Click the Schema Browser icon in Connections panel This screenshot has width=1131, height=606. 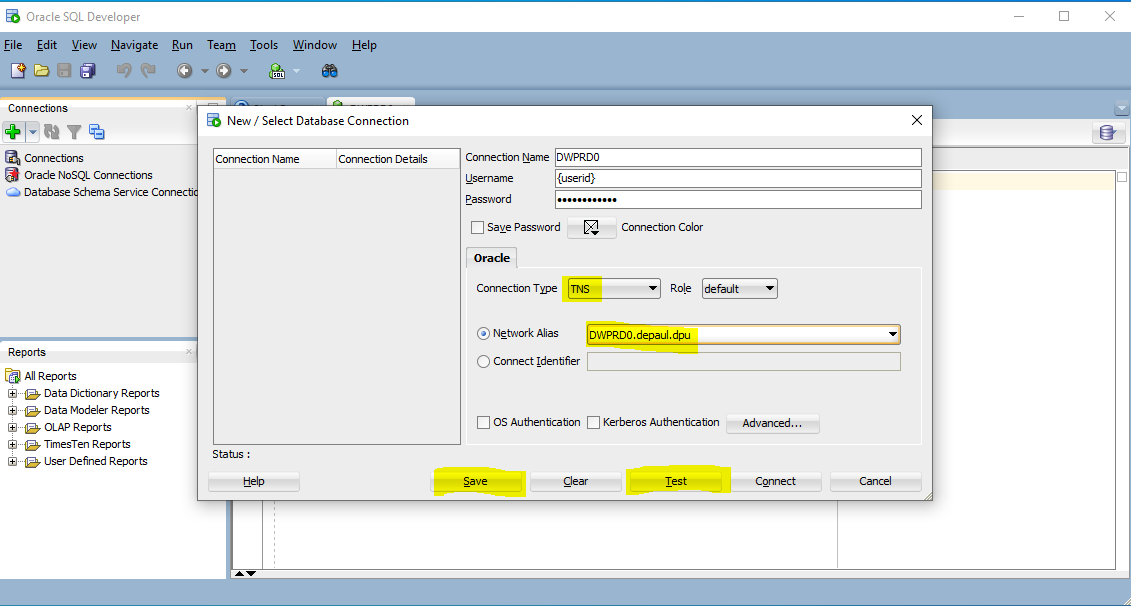(x=97, y=132)
